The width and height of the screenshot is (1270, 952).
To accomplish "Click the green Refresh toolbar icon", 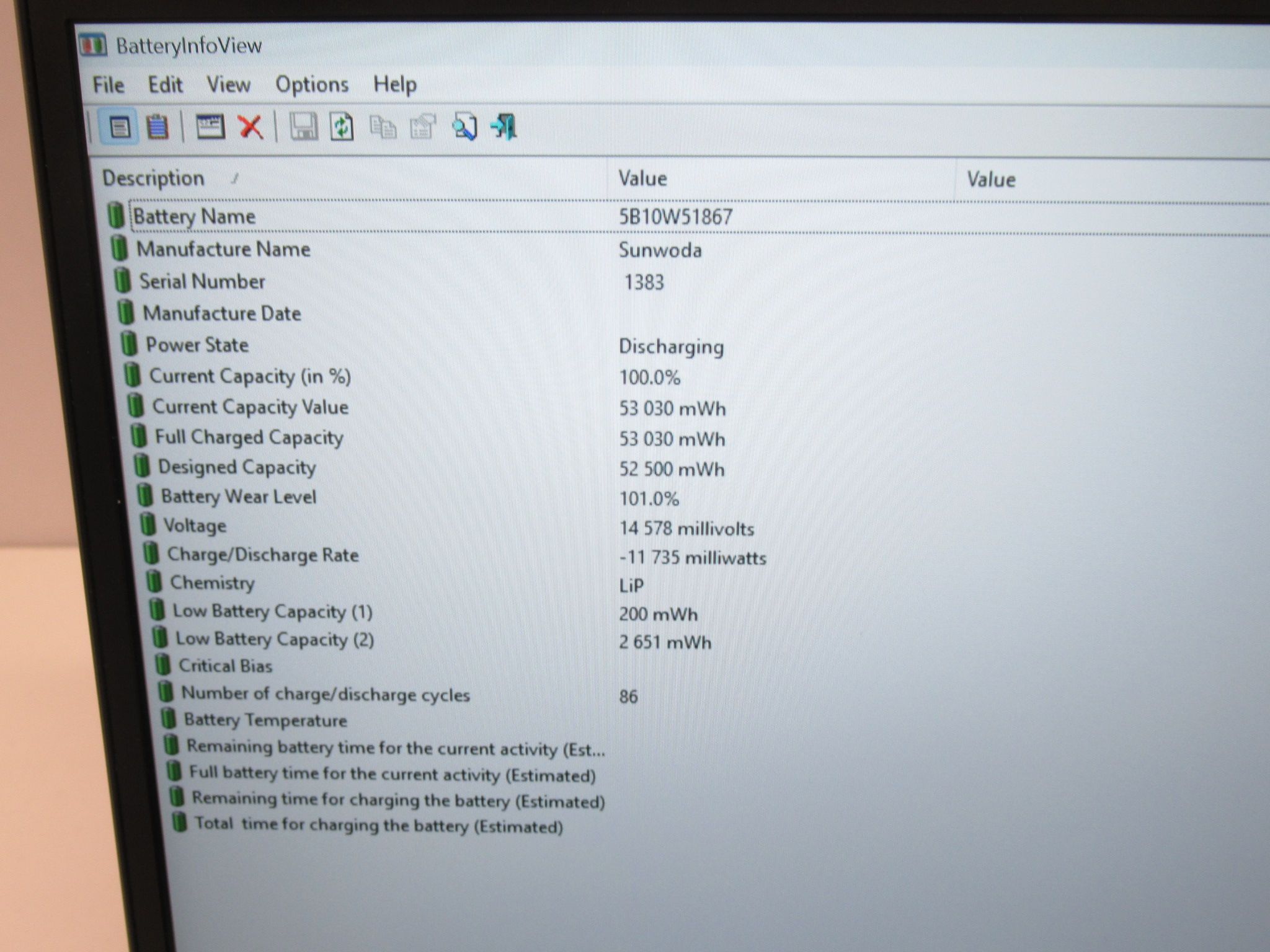I will point(342,126).
